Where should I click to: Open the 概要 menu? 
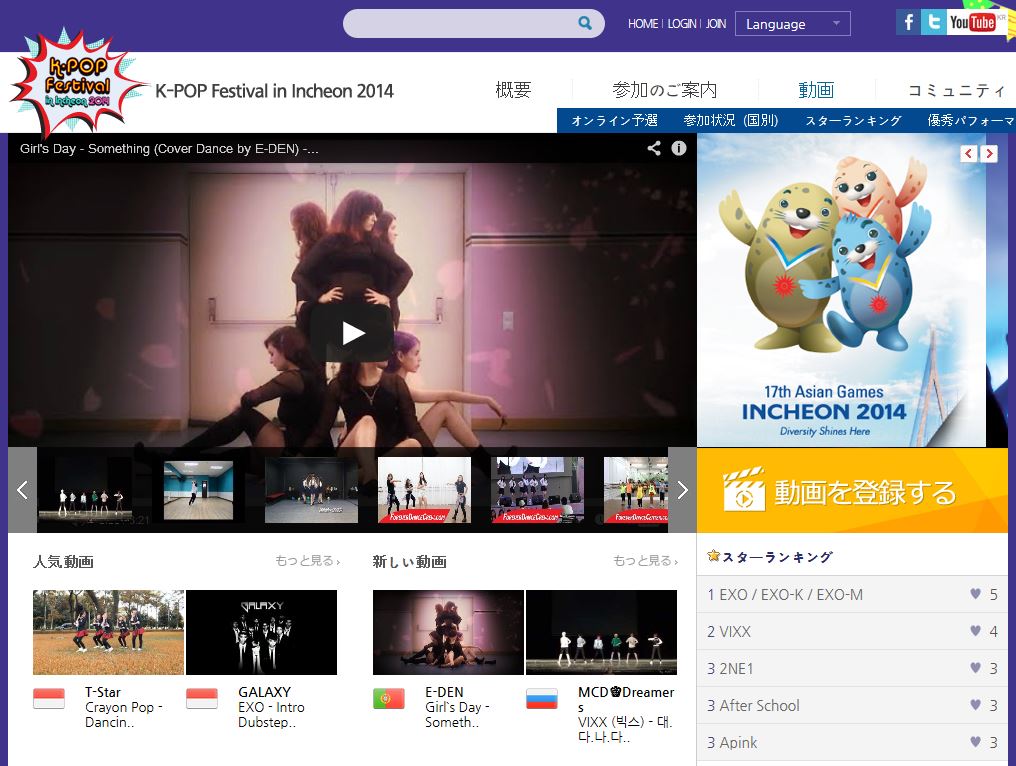point(513,90)
